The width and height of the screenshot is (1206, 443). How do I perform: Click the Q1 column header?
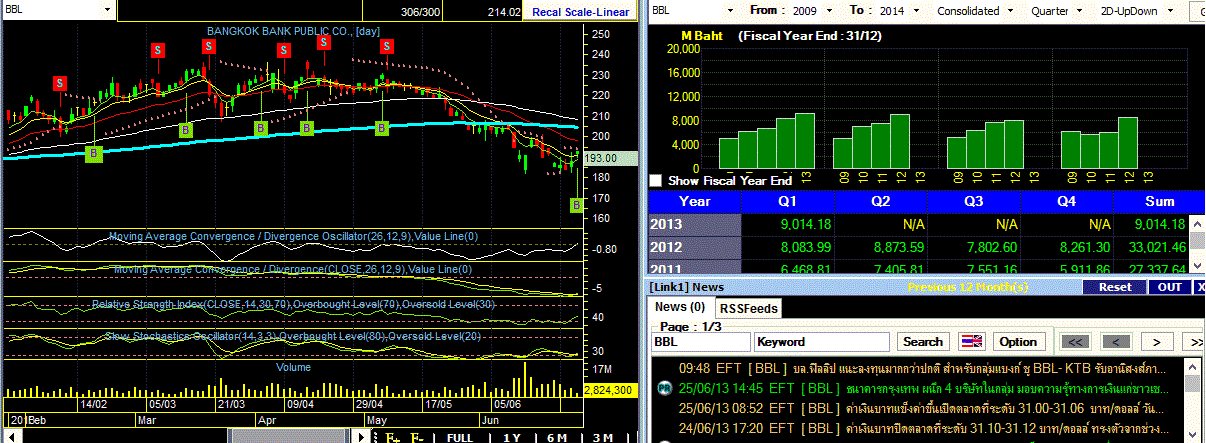pyautogui.click(x=789, y=200)
